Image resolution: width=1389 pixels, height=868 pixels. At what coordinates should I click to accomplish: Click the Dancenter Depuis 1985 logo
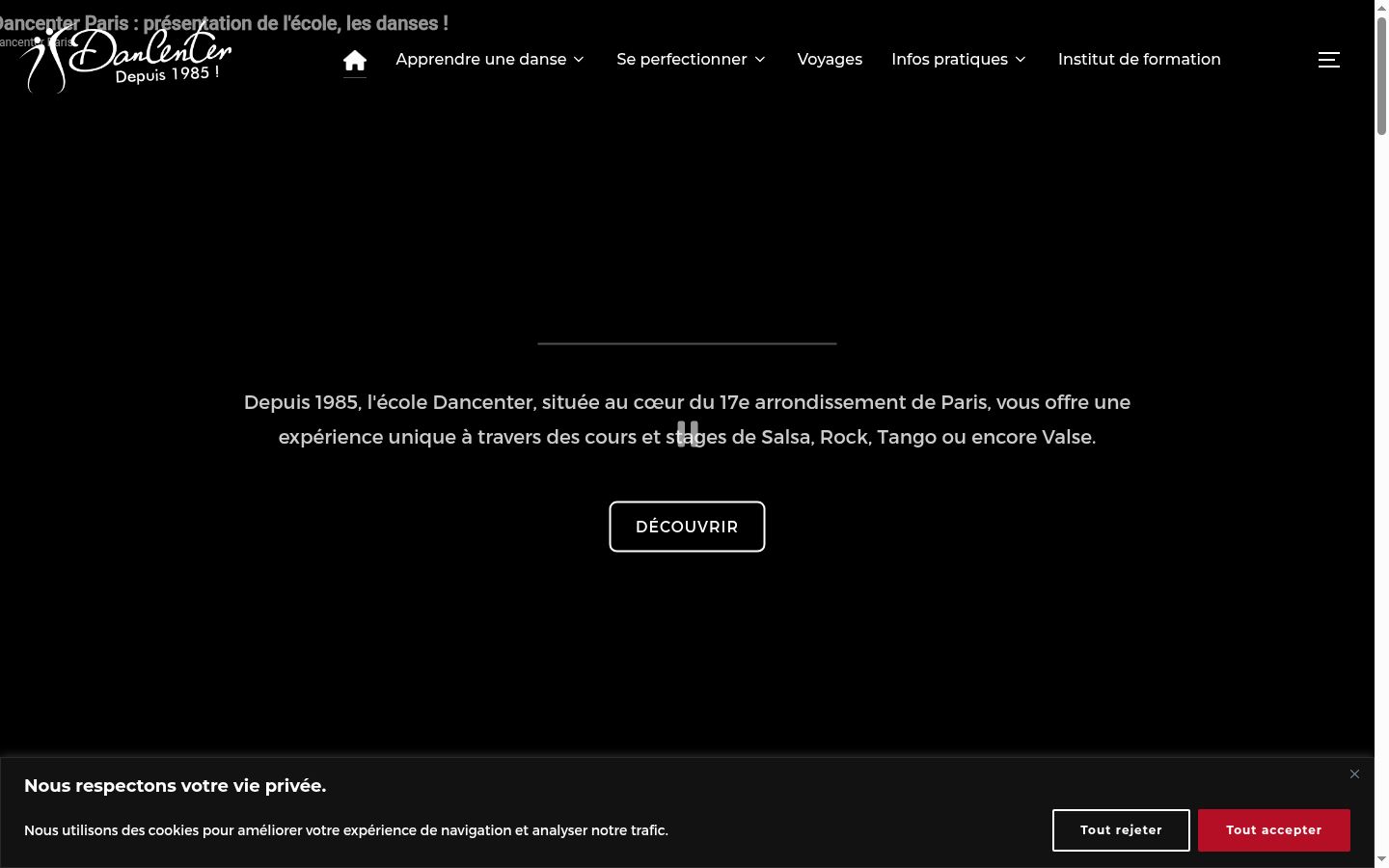click(126, 59)
